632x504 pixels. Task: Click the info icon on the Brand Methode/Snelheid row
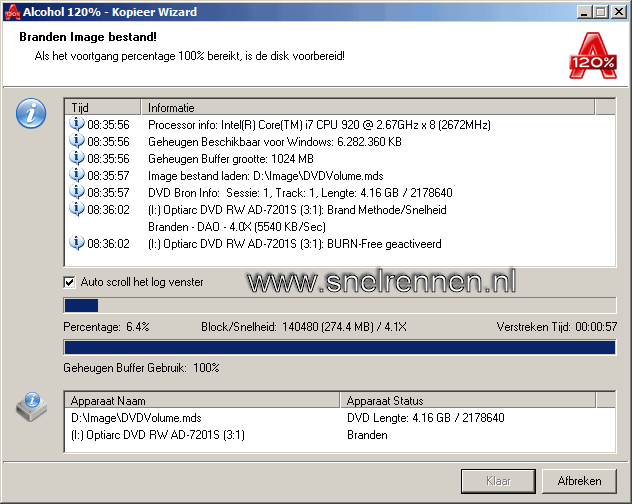point(76,209)
